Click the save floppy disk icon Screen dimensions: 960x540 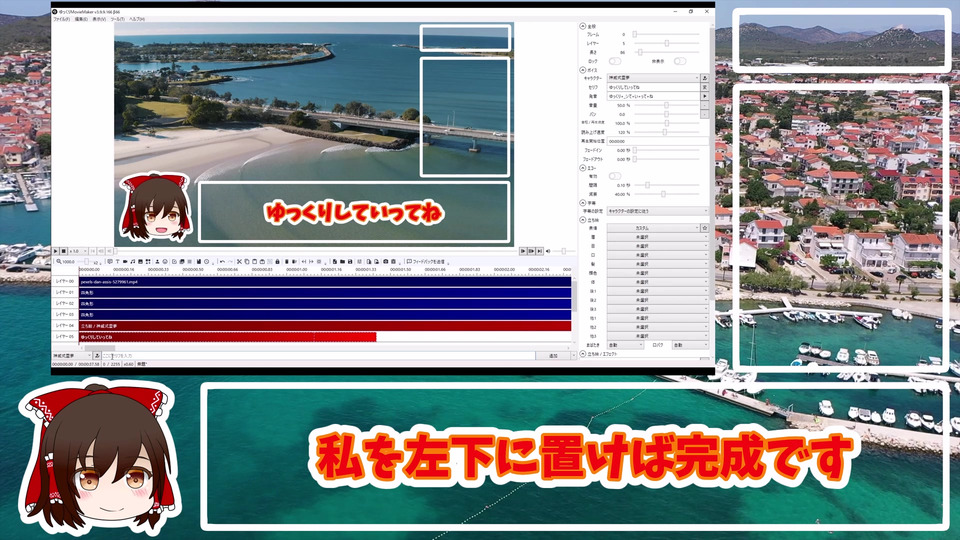pyautogui.click(x=350, y=261)
